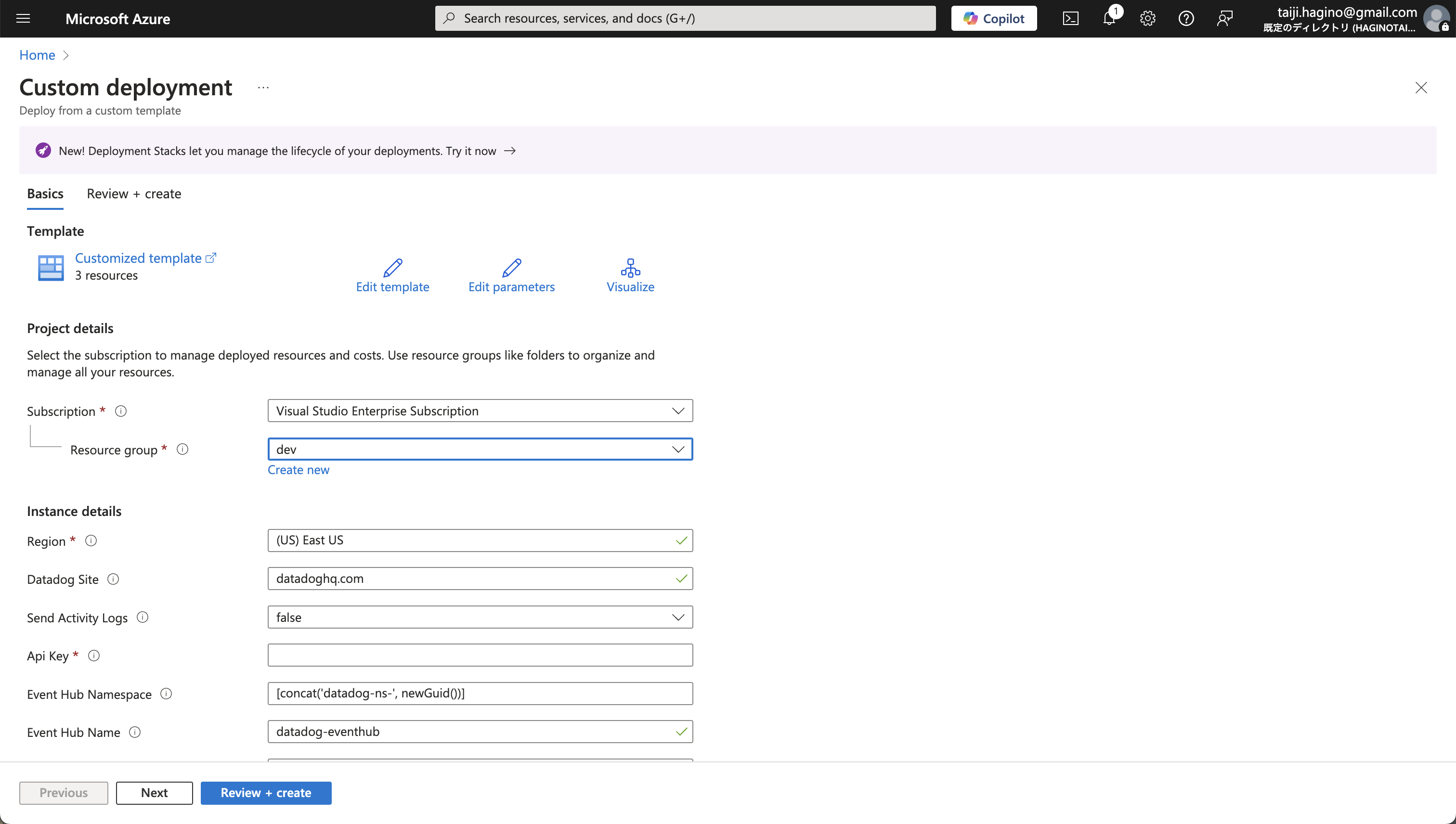Show the Api Key info tooltip
Screen dimensions: 1456x824
tap(94, 656)
